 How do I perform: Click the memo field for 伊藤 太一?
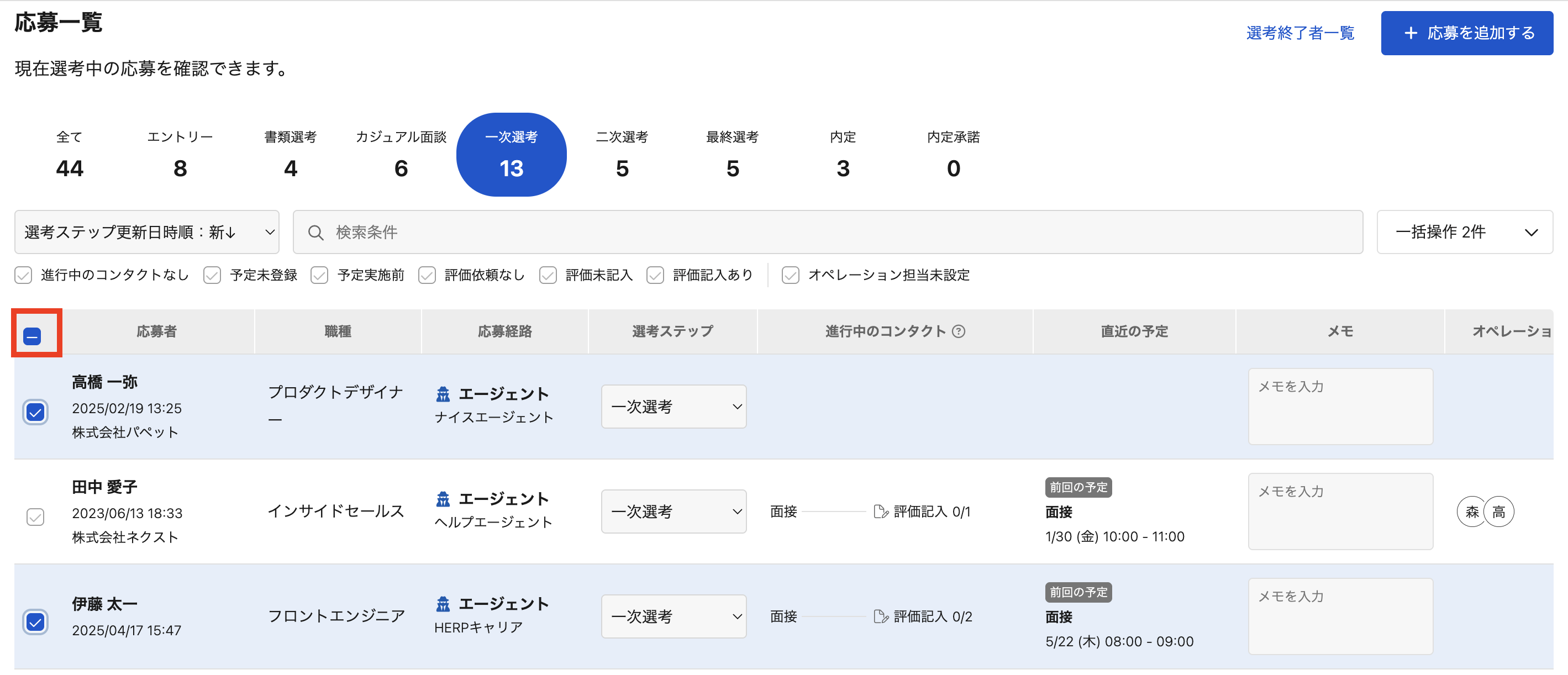[1340, 616]
